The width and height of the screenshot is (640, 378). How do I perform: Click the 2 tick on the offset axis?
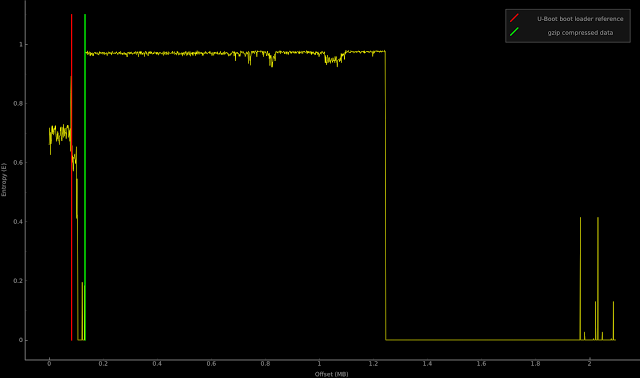pos(589,364)
